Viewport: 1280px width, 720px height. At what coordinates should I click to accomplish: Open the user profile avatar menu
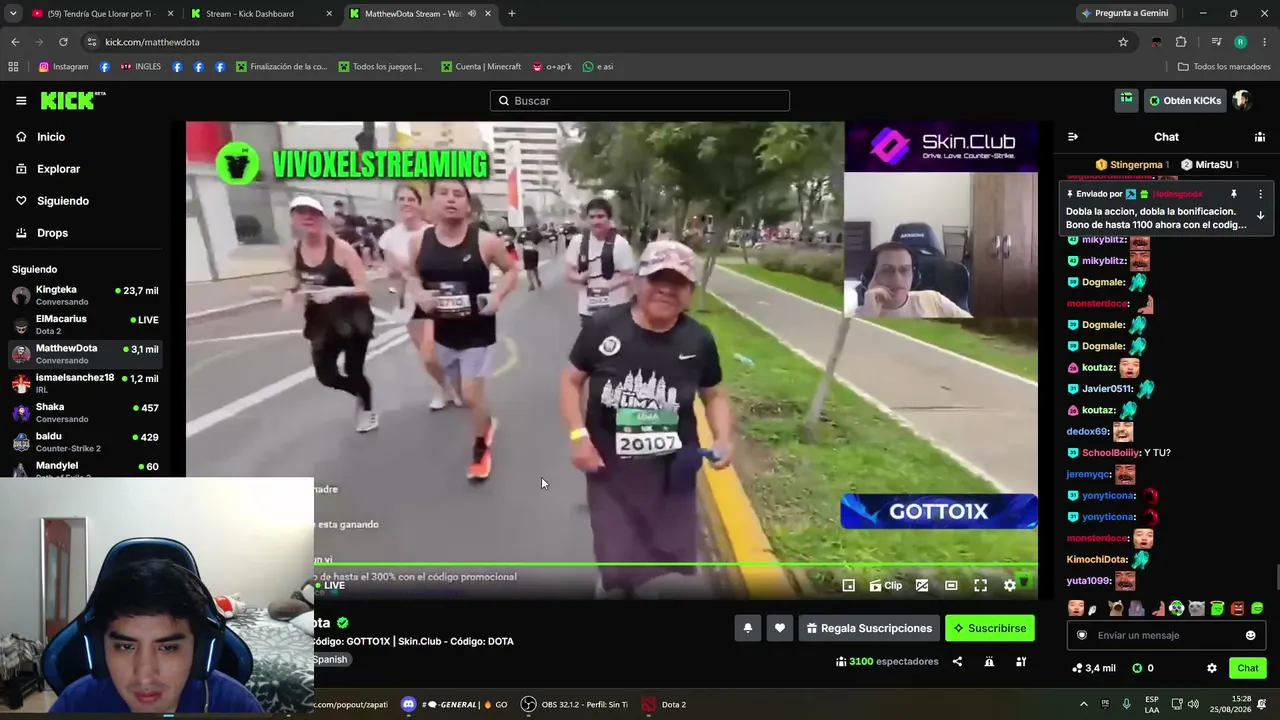coord(1242,100)
